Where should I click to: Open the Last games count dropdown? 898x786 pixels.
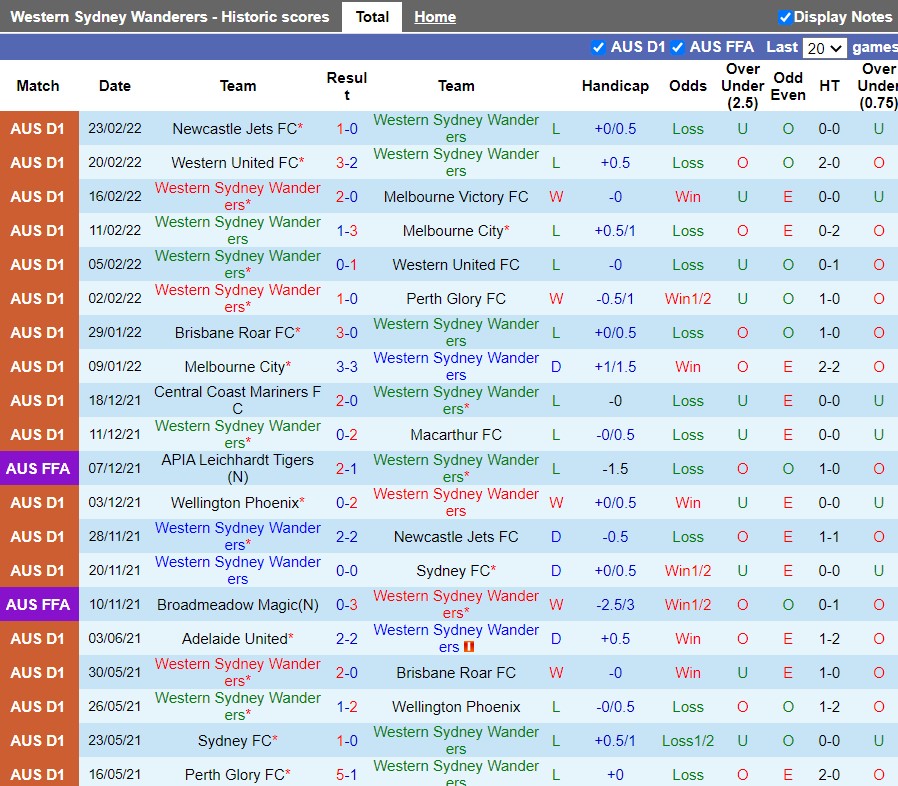pyautogui.click(x=825, y=48)
